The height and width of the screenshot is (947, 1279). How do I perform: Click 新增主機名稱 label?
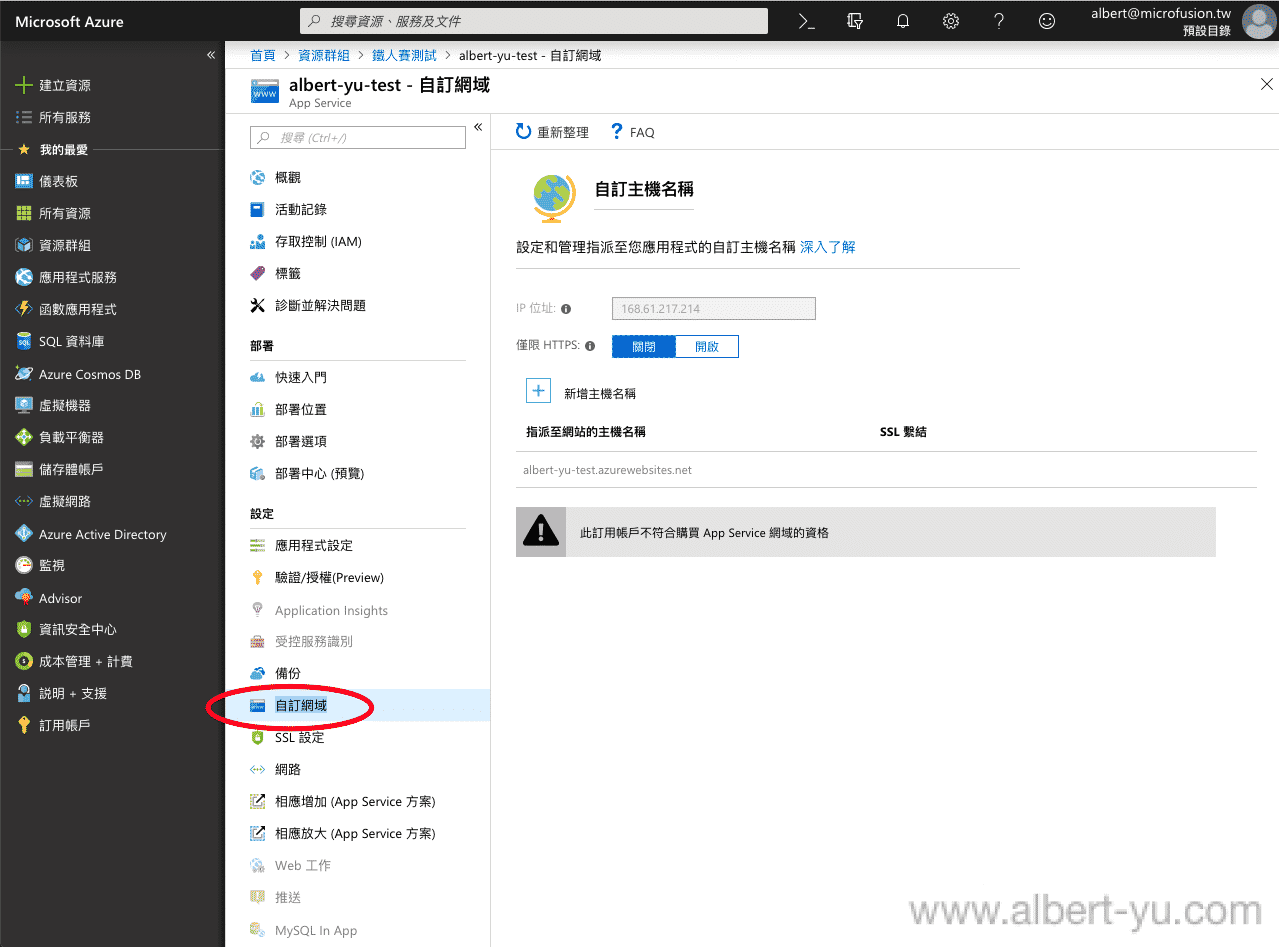[600, 393]
